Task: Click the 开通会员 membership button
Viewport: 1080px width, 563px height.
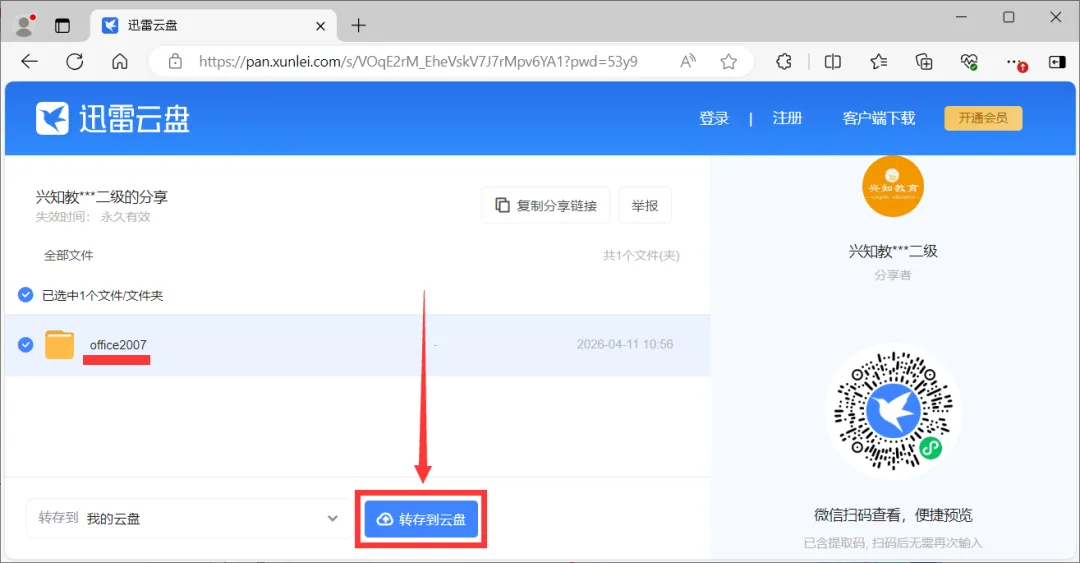Action: click(983, 118)
